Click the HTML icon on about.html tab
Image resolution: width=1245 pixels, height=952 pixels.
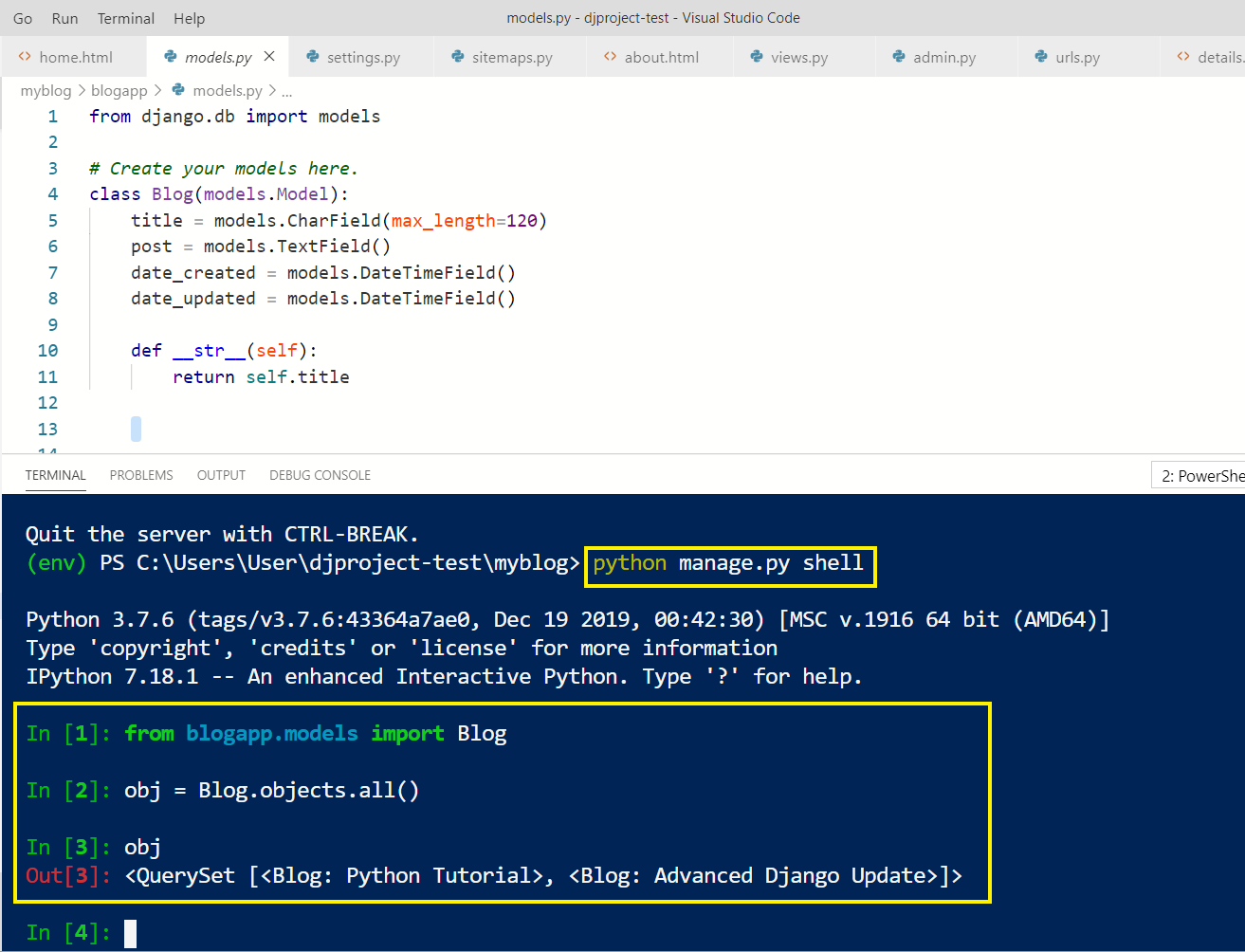pyautogui.click(x=610, y=57)
